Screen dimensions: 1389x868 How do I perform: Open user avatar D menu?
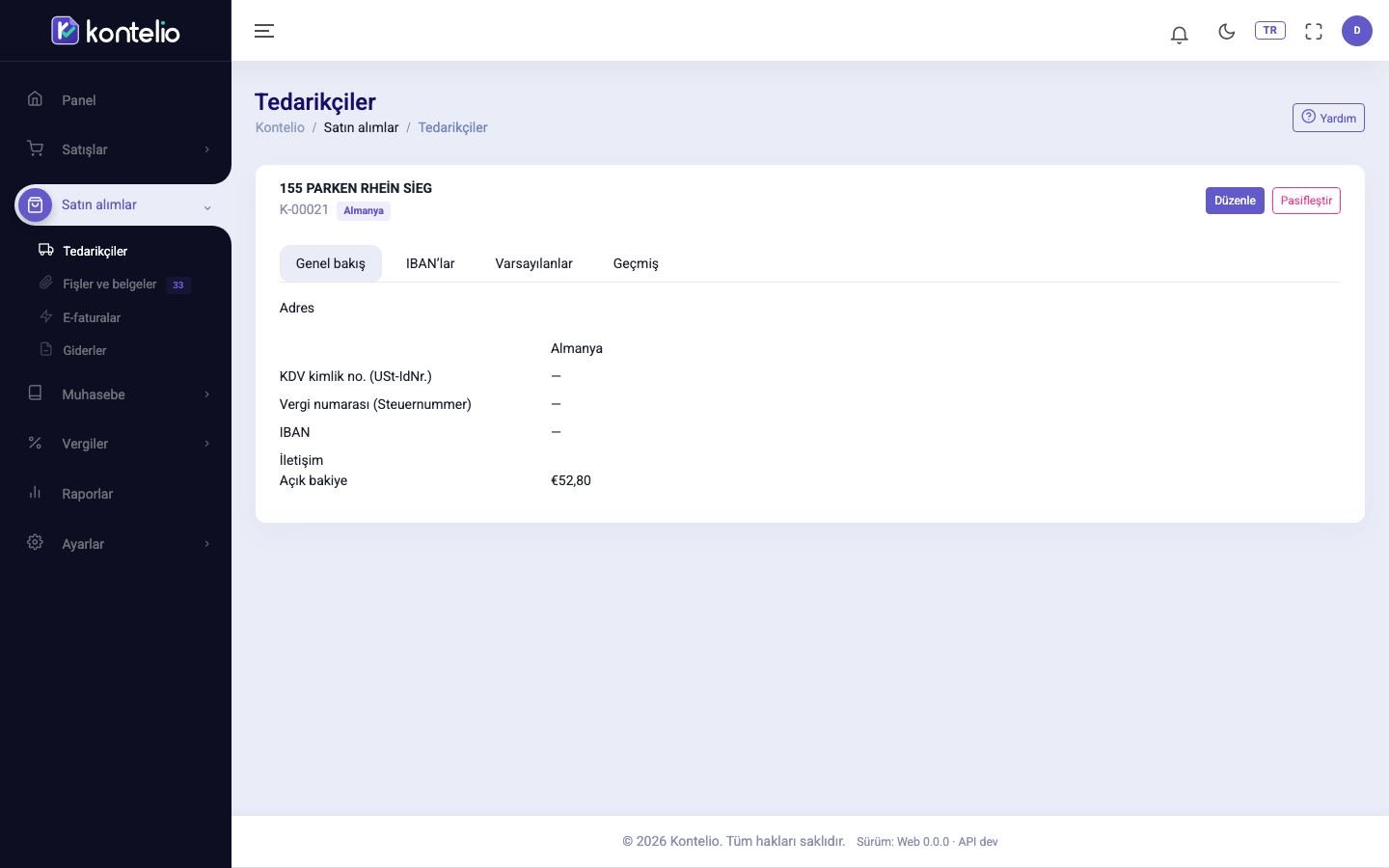1356,31
